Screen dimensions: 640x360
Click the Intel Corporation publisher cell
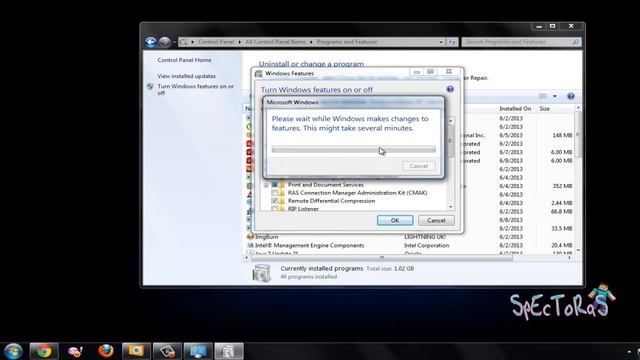tap(427, 245)
